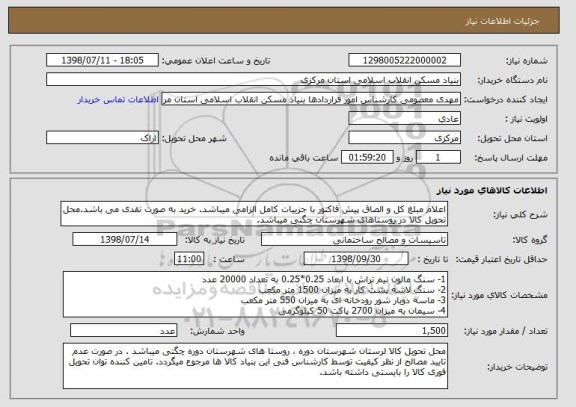Click the ایجاد کننده درخواست field
The image size is (576, 407).
click(x=311, y=99)
